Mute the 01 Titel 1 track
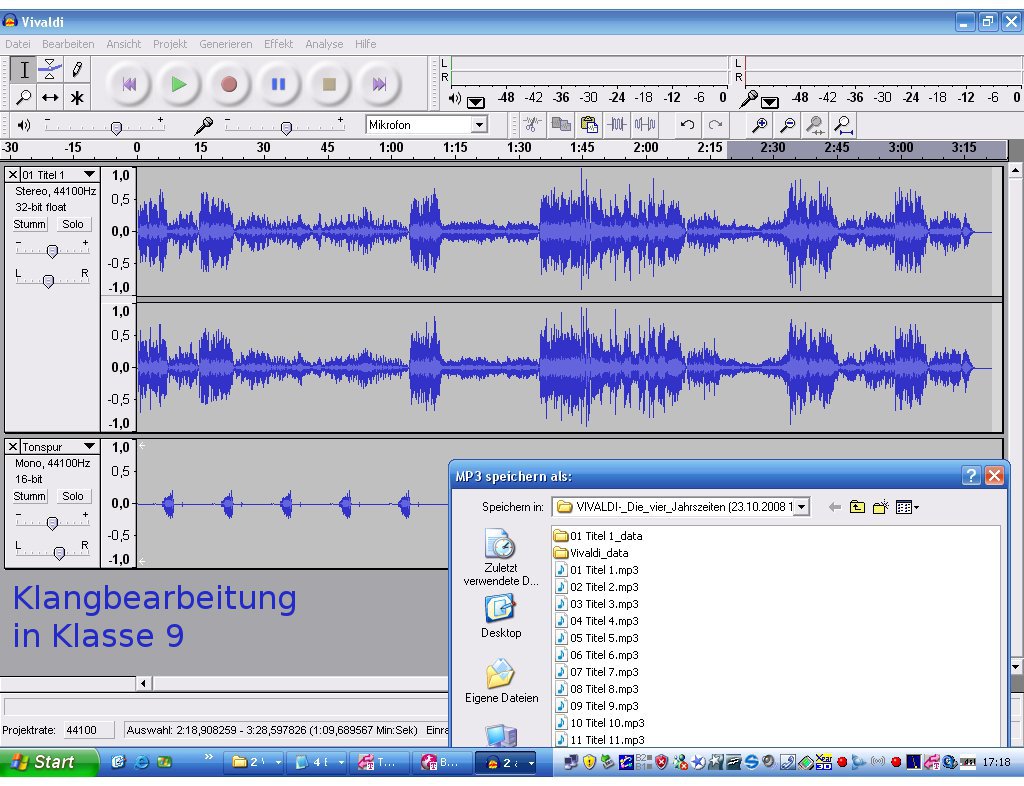Image resolution: width=1024 pixels, height=786 pixels. click(x=29, y=225)
